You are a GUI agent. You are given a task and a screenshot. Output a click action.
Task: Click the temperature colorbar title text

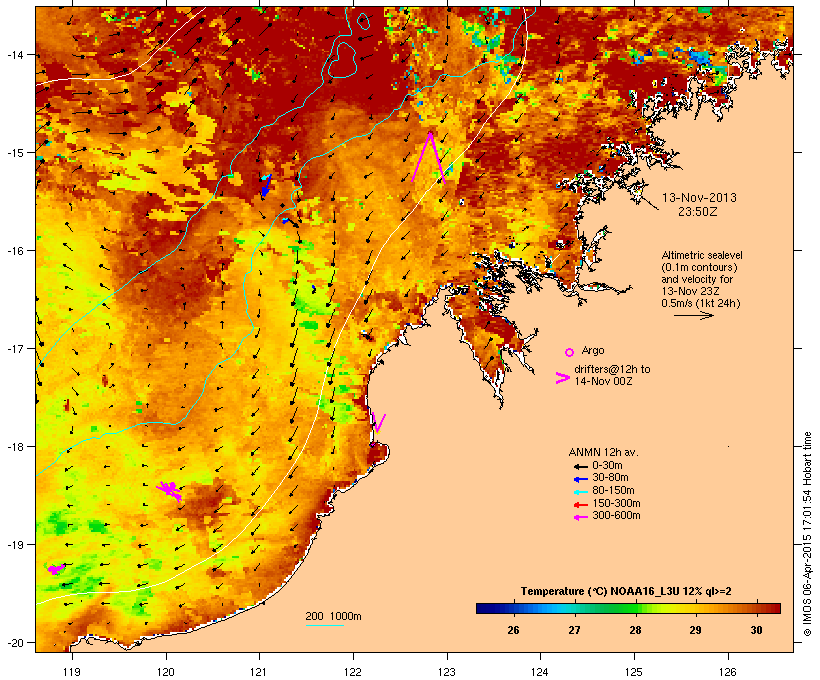click(626, 591)
